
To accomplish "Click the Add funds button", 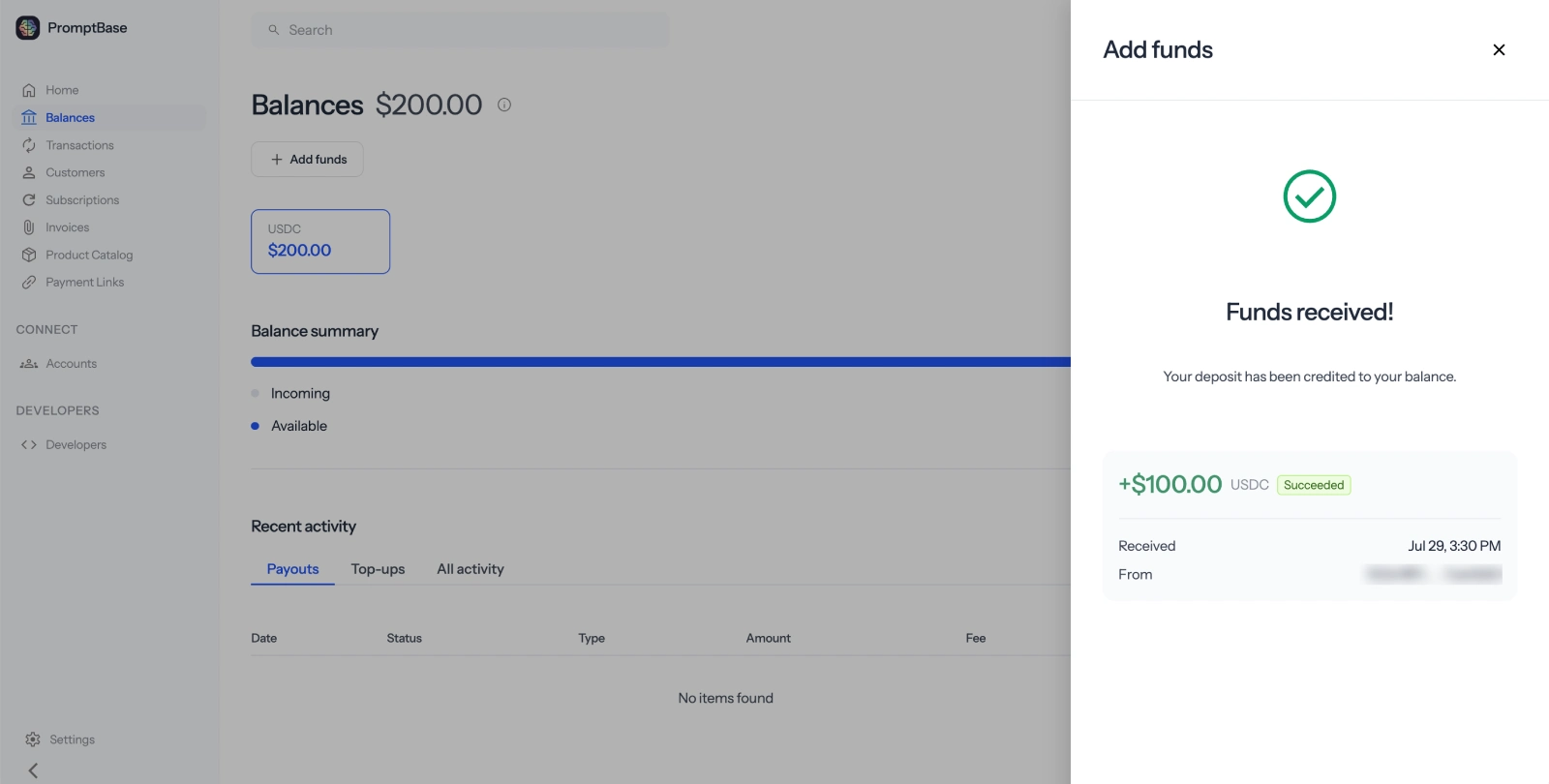I will (307, 160).
